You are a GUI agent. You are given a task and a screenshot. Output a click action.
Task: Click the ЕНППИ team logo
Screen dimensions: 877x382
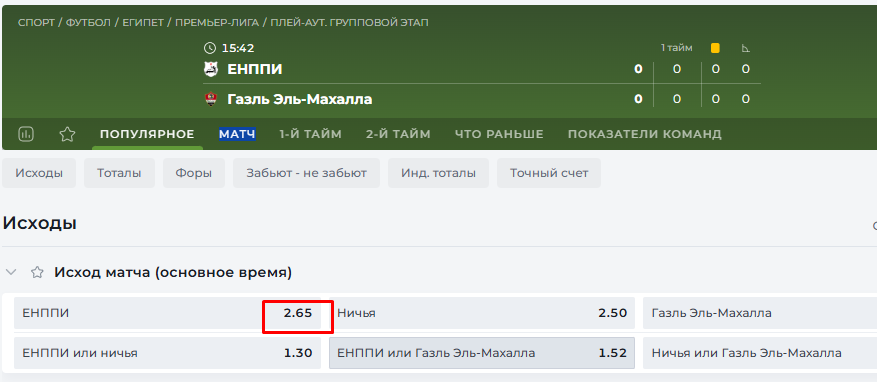click(x=211, y=69)
